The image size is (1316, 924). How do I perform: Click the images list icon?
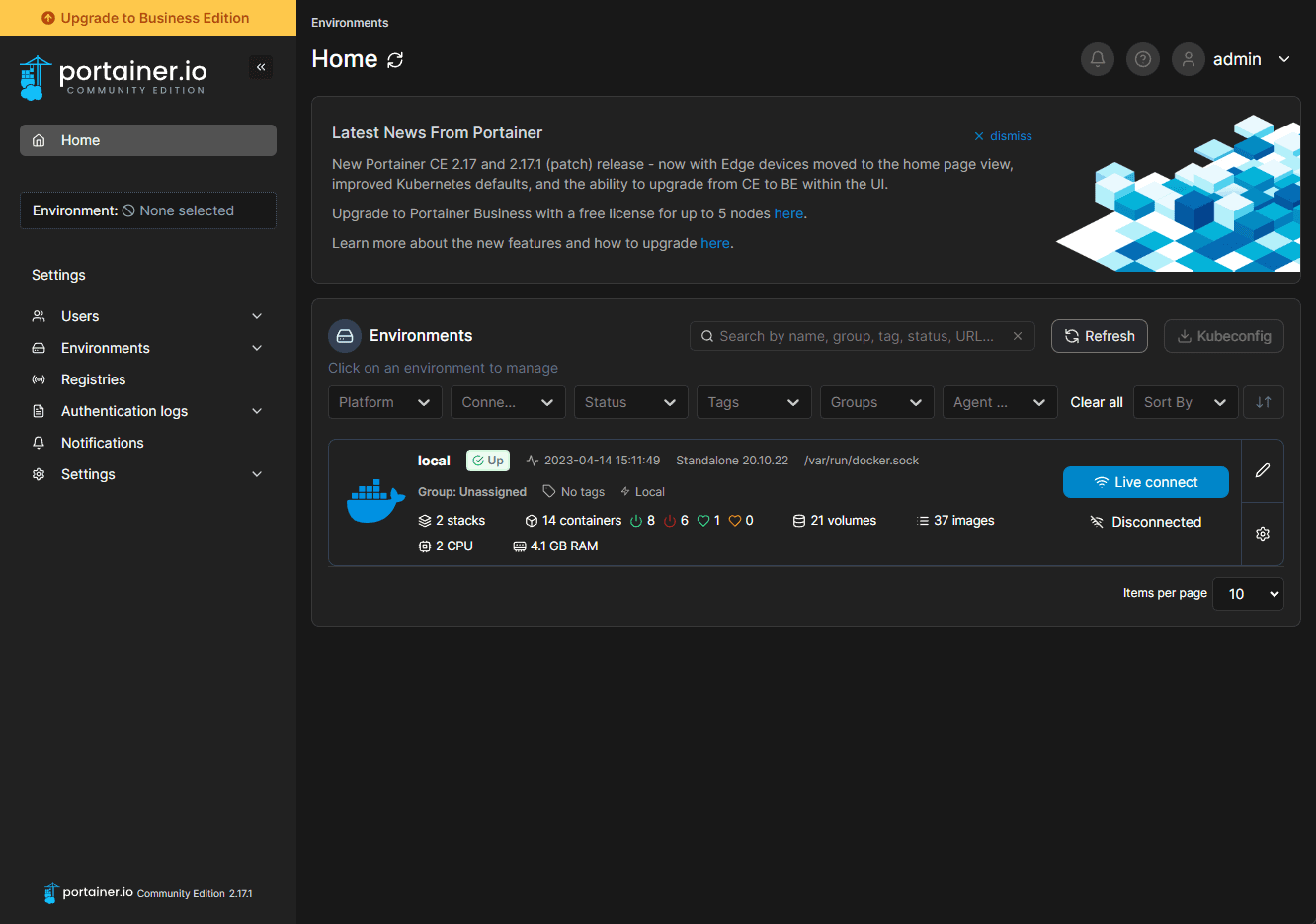pos(923,521)
